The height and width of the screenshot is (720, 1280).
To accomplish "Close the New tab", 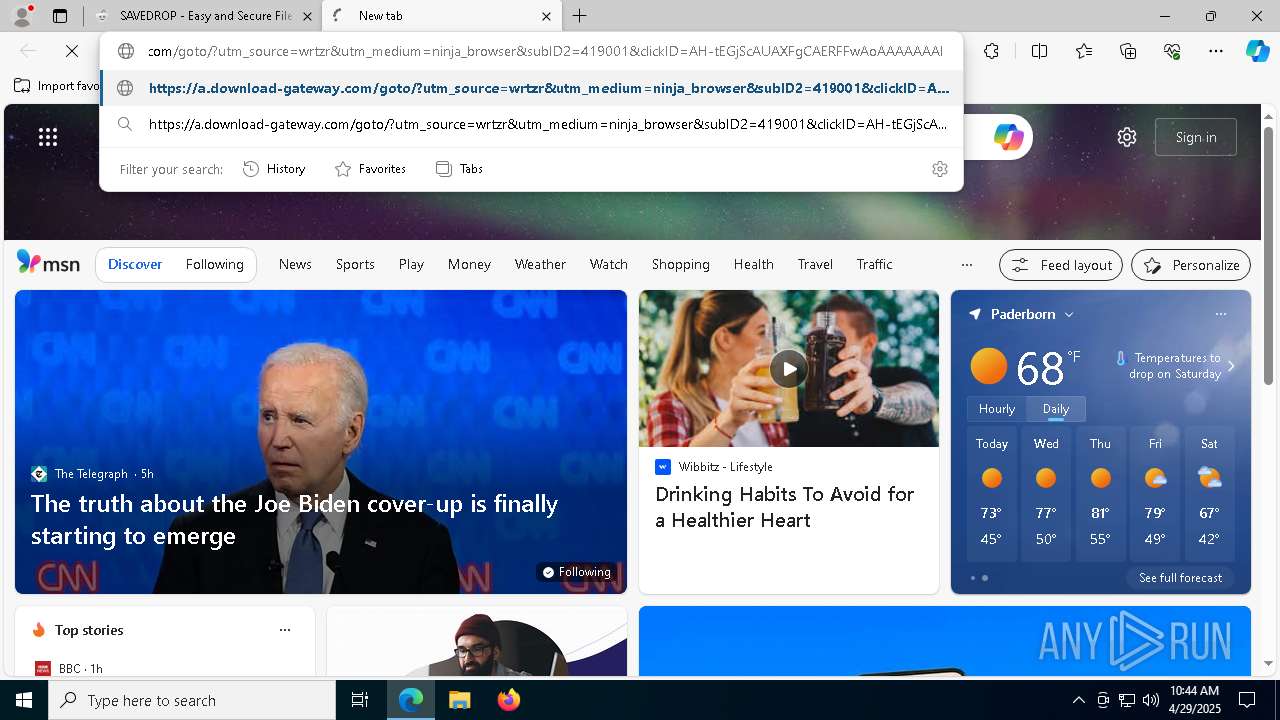I will pos(546,16).
